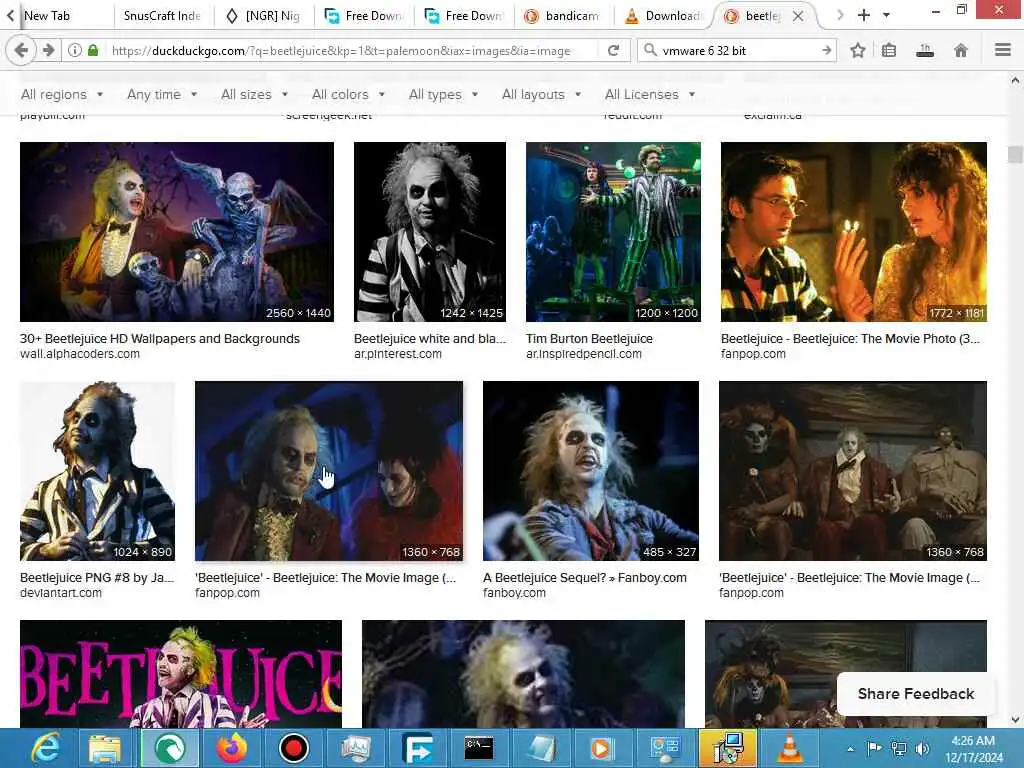Open VLC media player from the taskbar
The height and width of the screenshot is (768, 1024).
click(789, 748)
